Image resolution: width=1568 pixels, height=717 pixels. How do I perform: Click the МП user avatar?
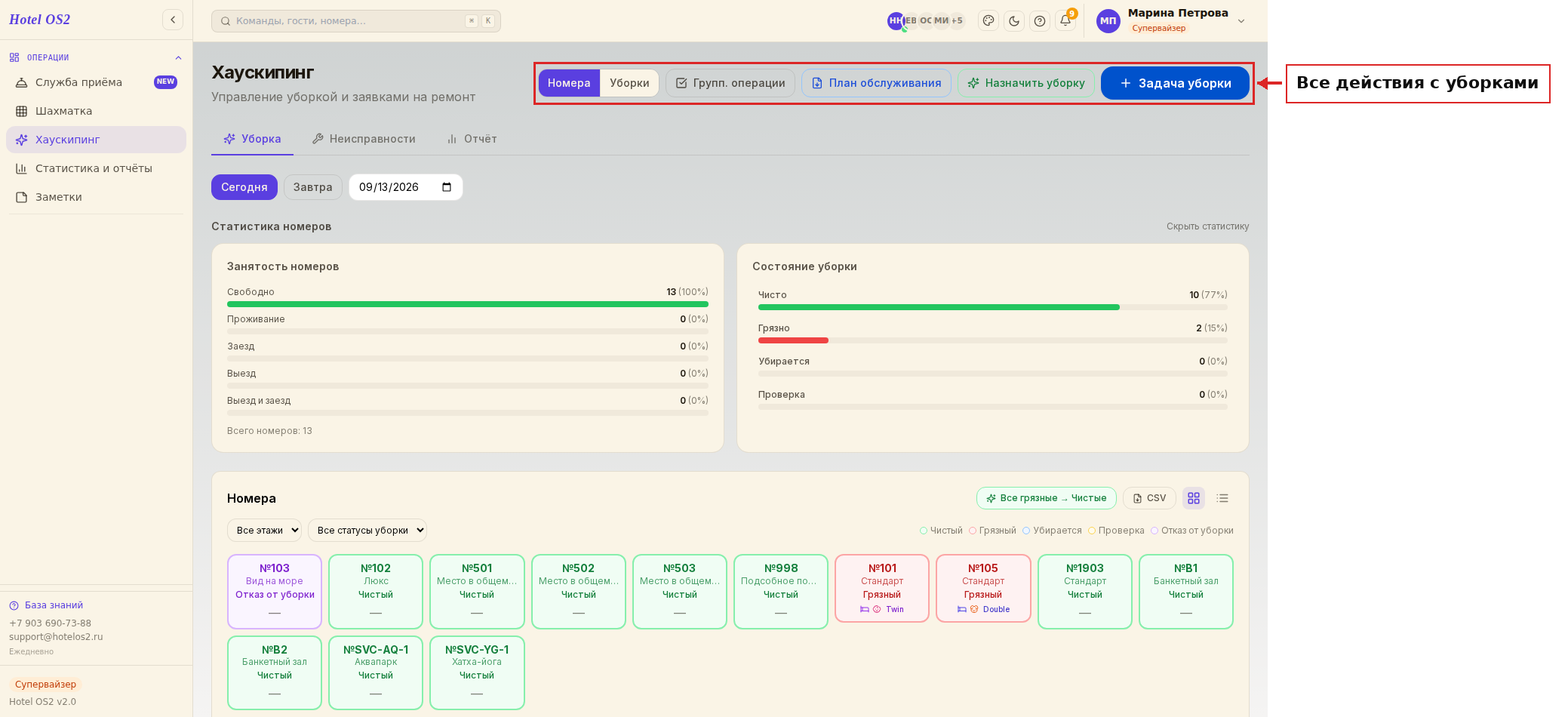tap(1108, 21)
